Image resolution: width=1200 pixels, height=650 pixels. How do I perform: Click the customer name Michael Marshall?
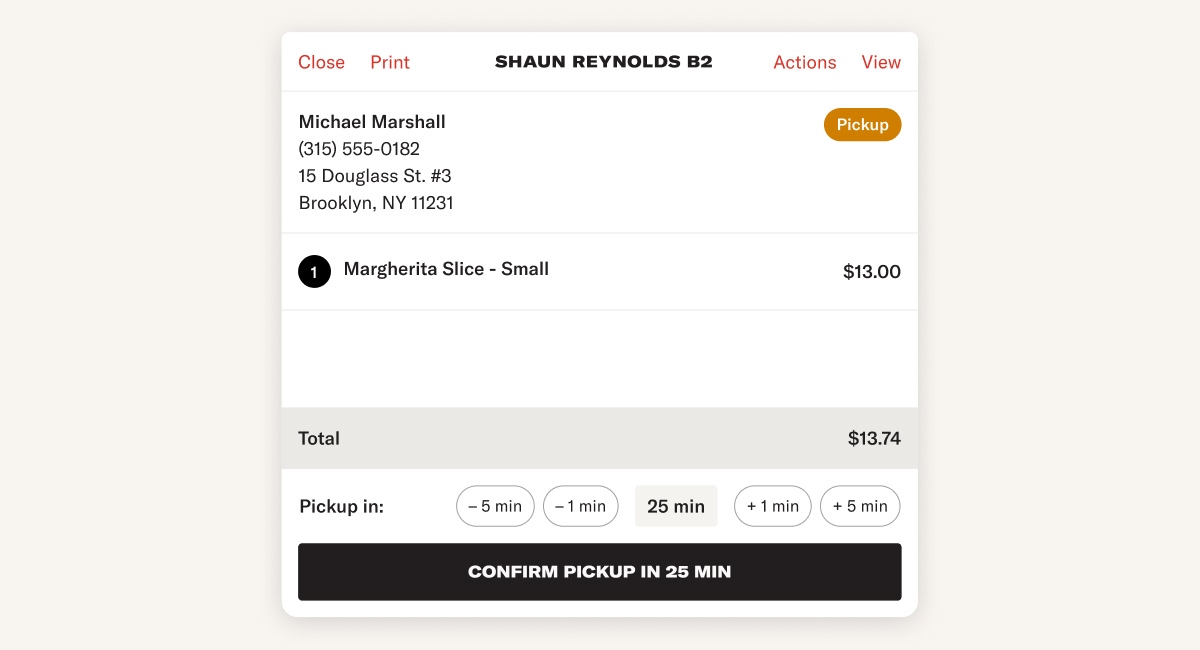click(x=372, y=122)
